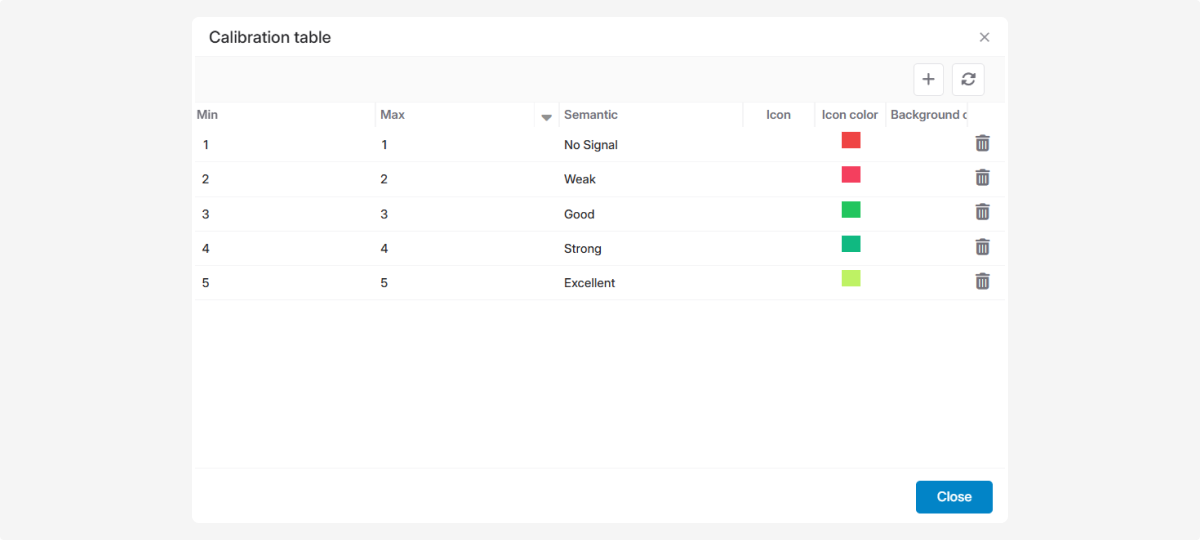Image resolution: width=1200 pixels, height=540 pixels.
Task: Click the Min value cell of row 3
Action: [x=206, y=214]
